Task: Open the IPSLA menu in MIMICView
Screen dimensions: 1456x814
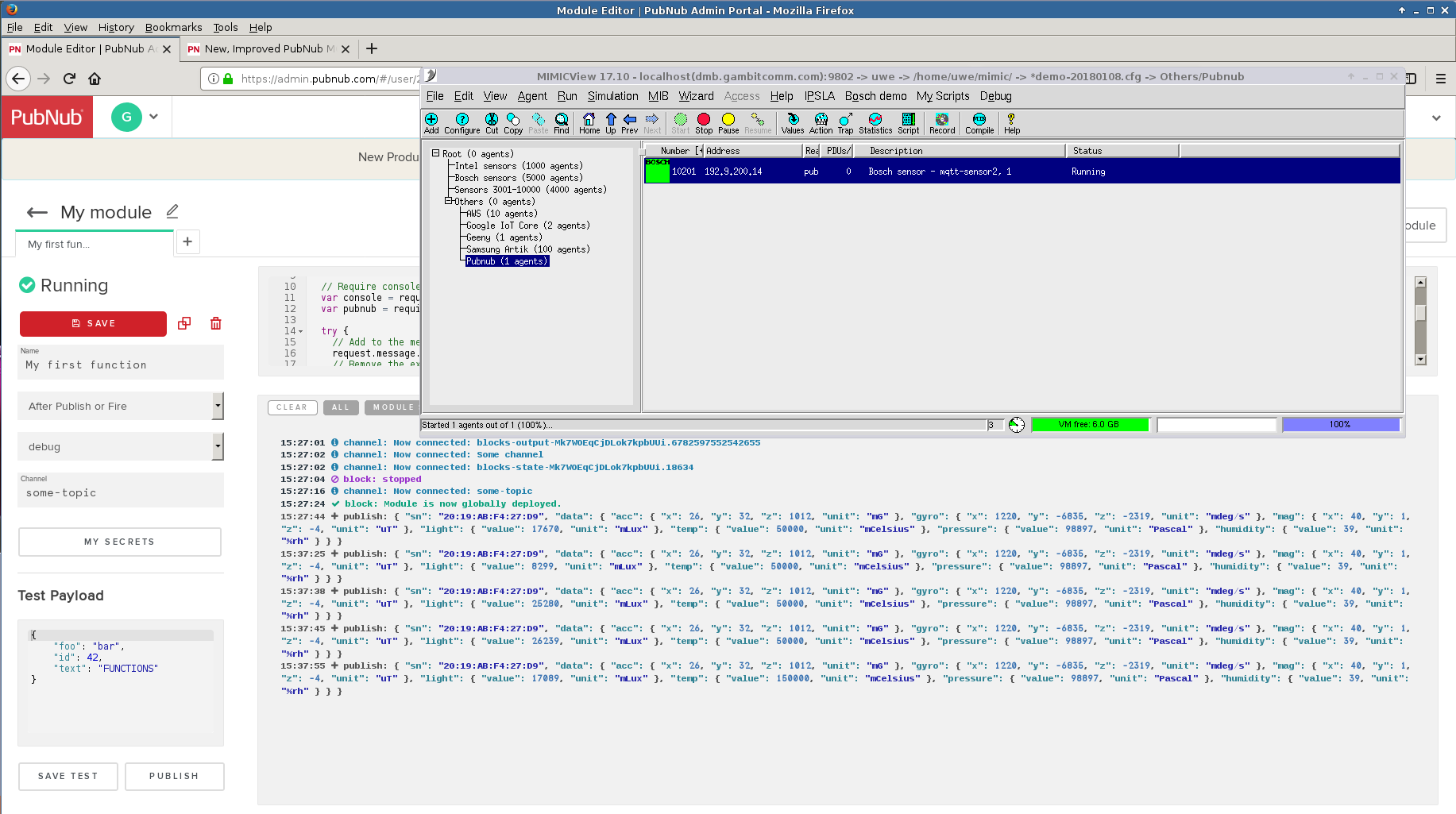Action: click(819, 96)
